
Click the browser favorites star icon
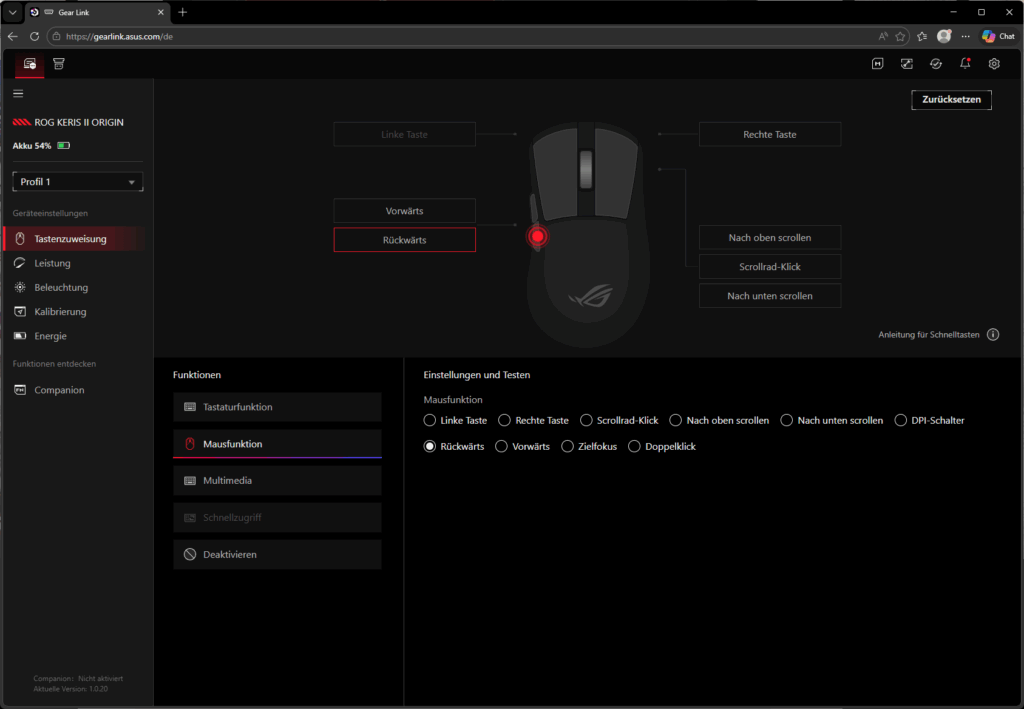pos(900,36)
